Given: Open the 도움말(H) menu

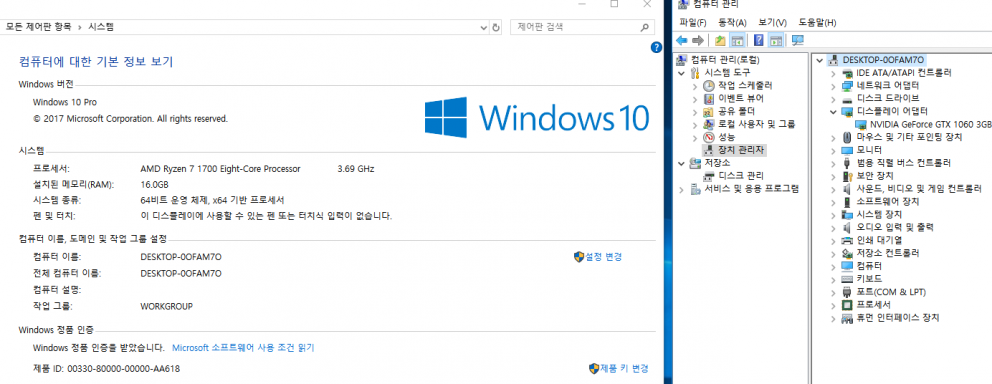Looking at the screenshot, I should (817, 23).
